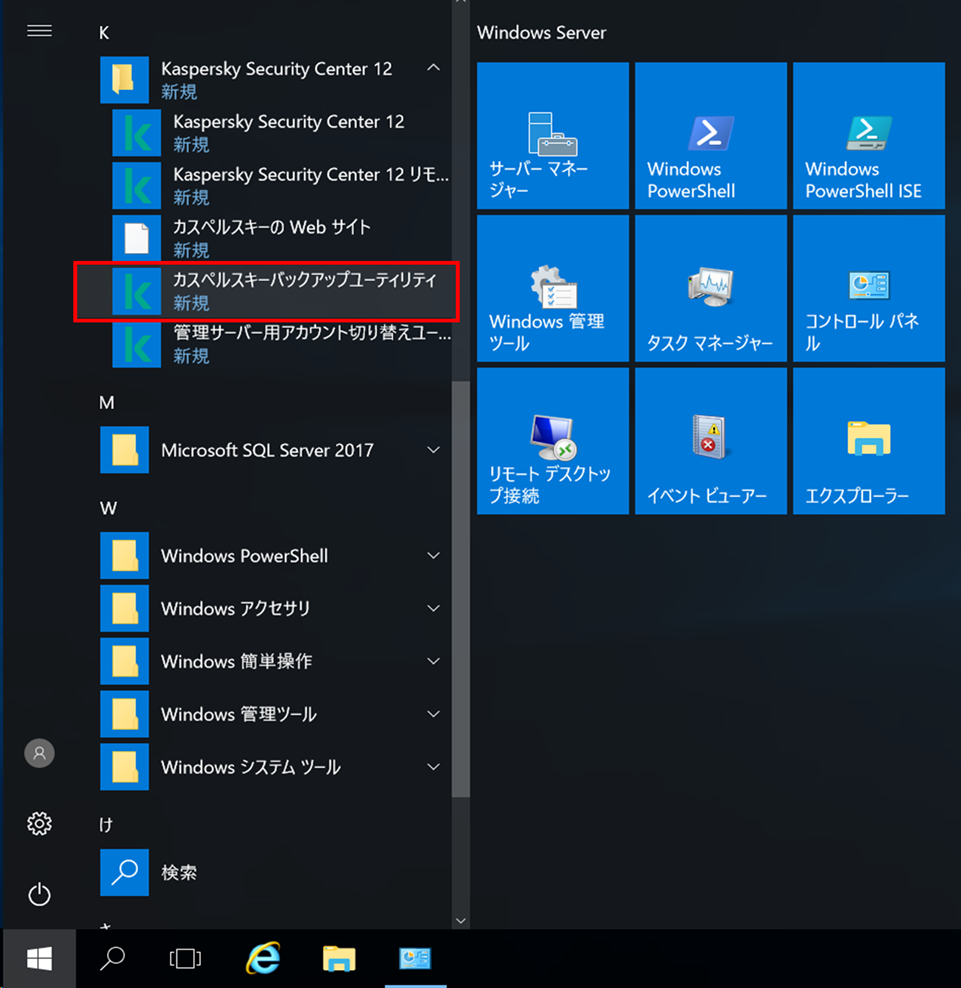Open the power options icon
This screenshot has width=961, height=988.
point(39,894)
